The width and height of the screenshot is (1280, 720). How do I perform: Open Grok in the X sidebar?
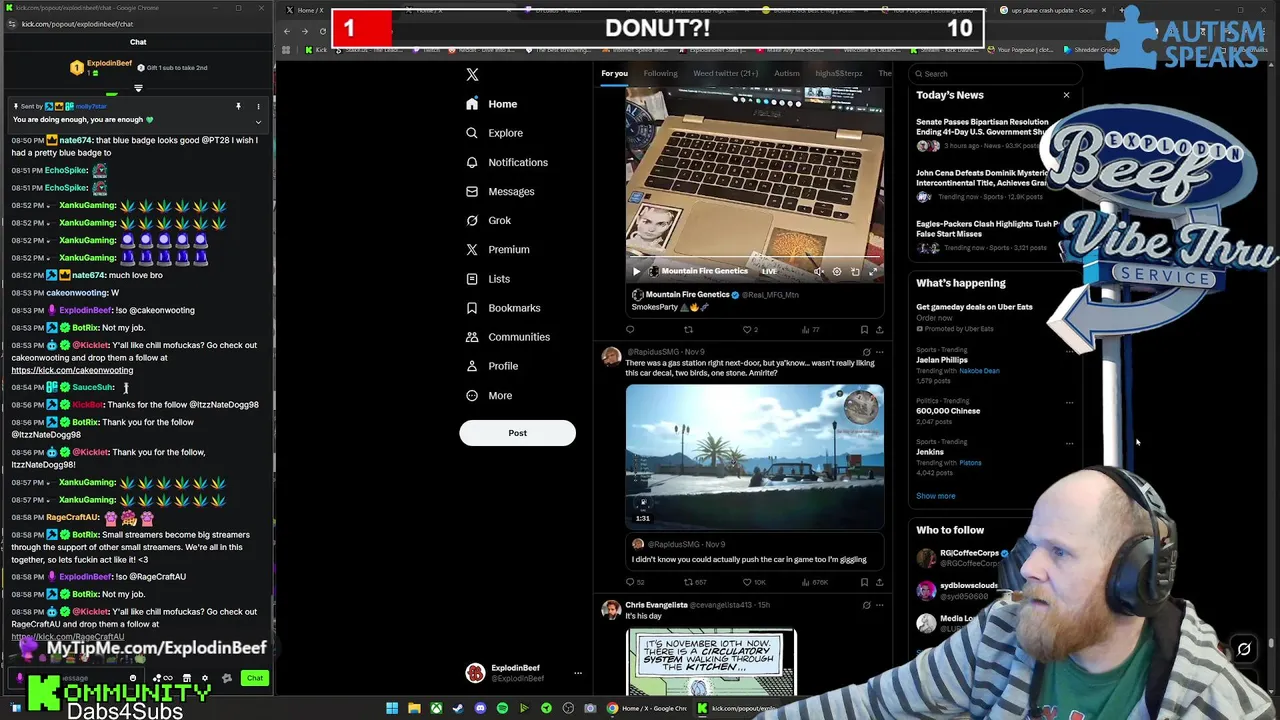pyautogui.click(x=488, y=220)
